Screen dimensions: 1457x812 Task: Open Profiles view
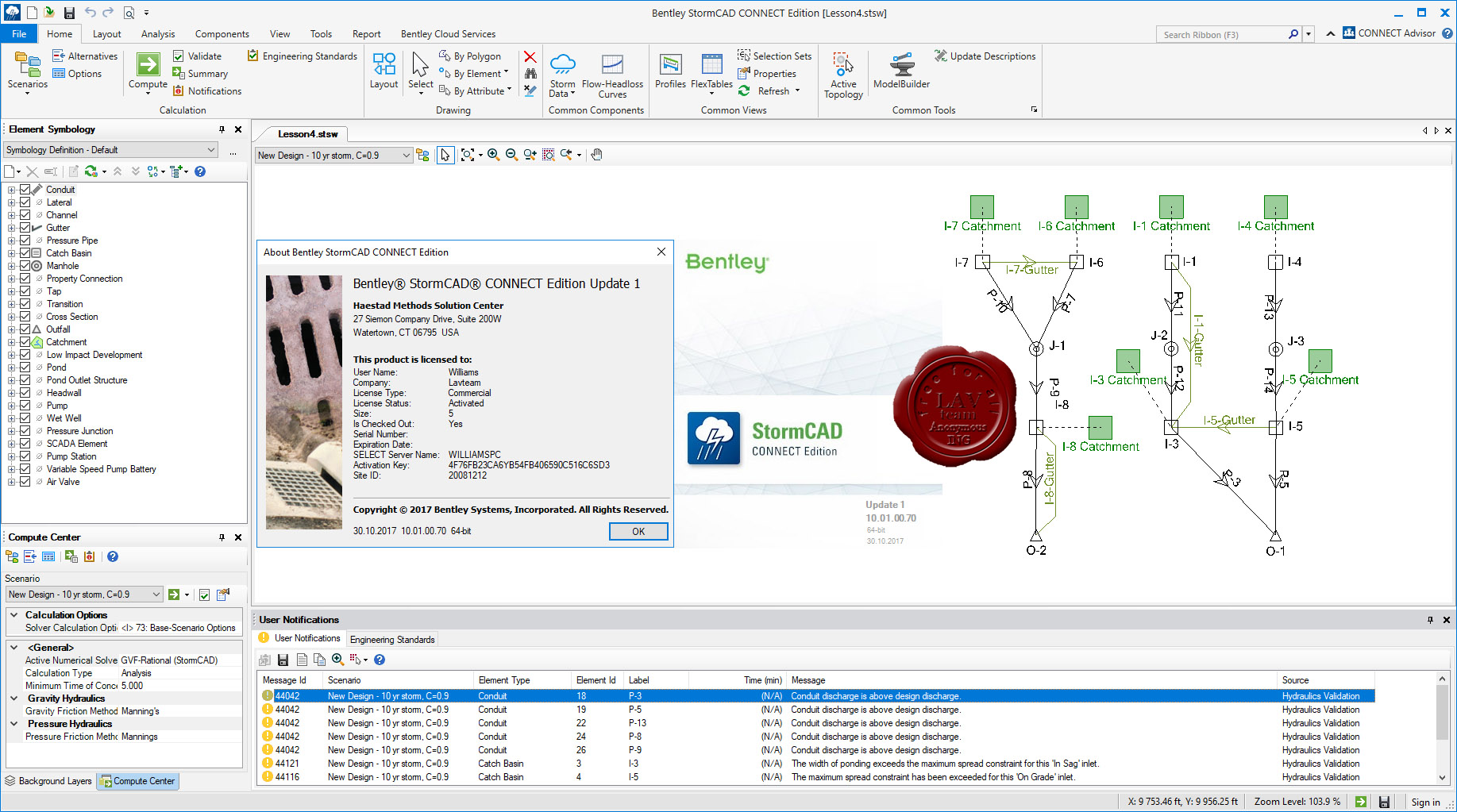click(x=670, y=71)
